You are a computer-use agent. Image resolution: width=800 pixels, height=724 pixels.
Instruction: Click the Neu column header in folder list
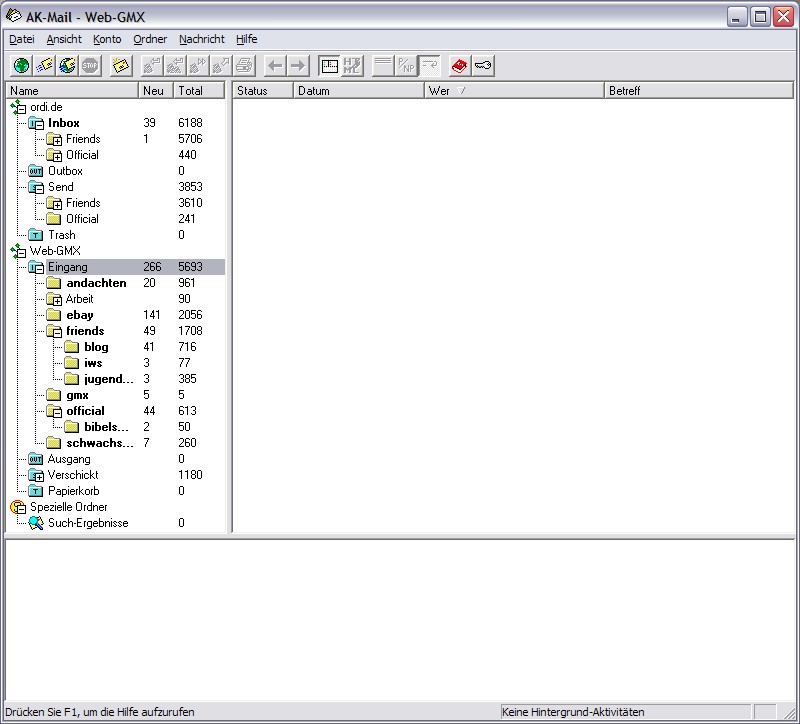[156, 91]
